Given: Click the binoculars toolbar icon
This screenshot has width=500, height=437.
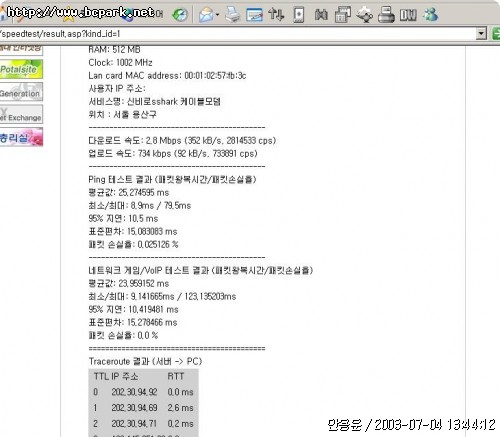Looking at the screenshot, I should pos(321,15).
